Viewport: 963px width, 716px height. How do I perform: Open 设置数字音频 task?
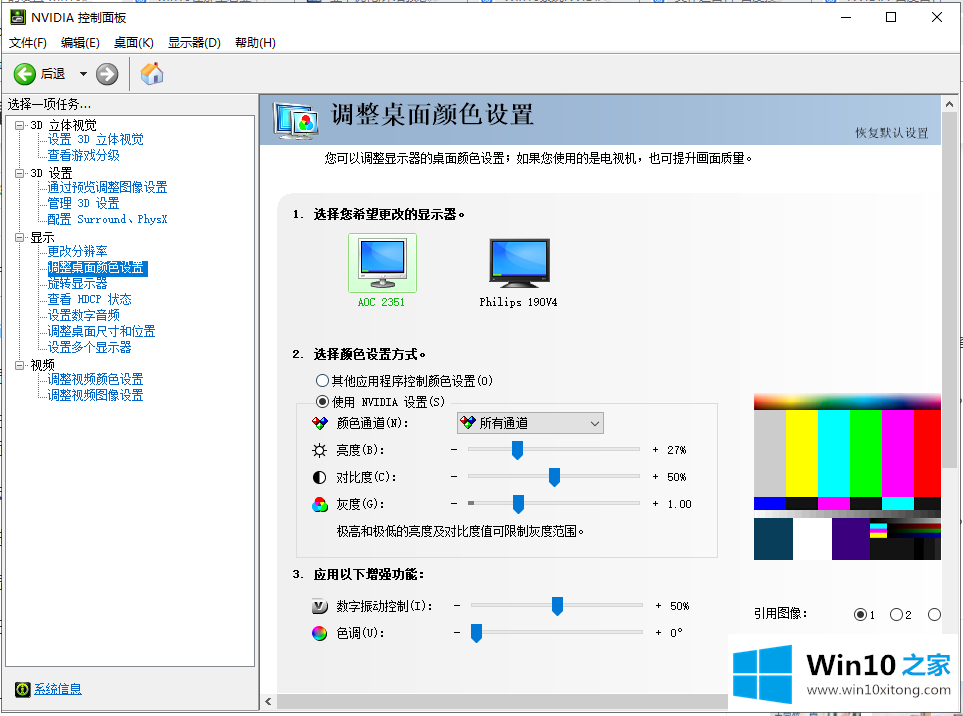pyautogui.click(x=84, y=315)
